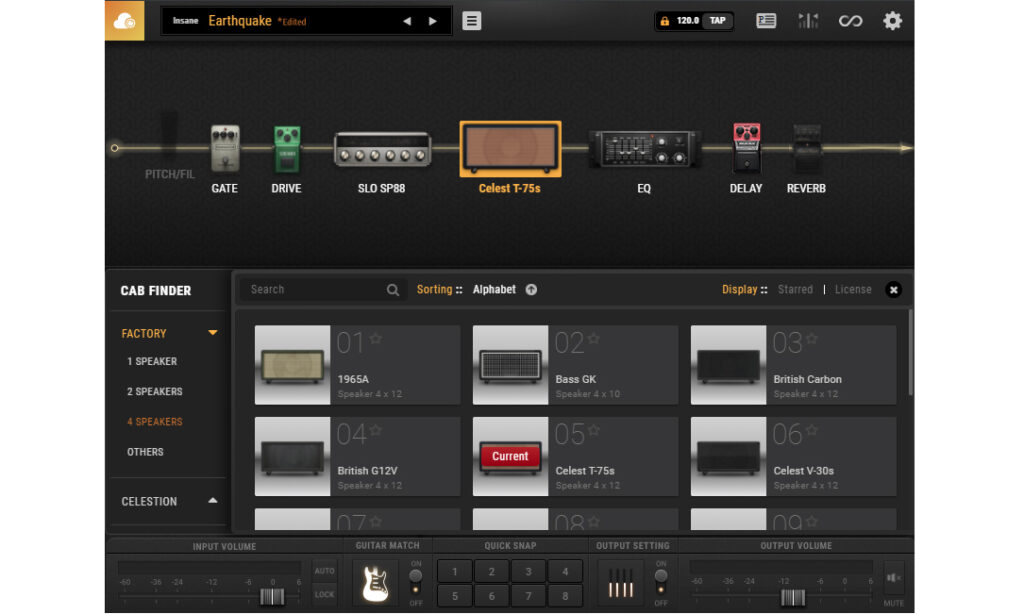Expand the CELESTION category

click(213, 500)
